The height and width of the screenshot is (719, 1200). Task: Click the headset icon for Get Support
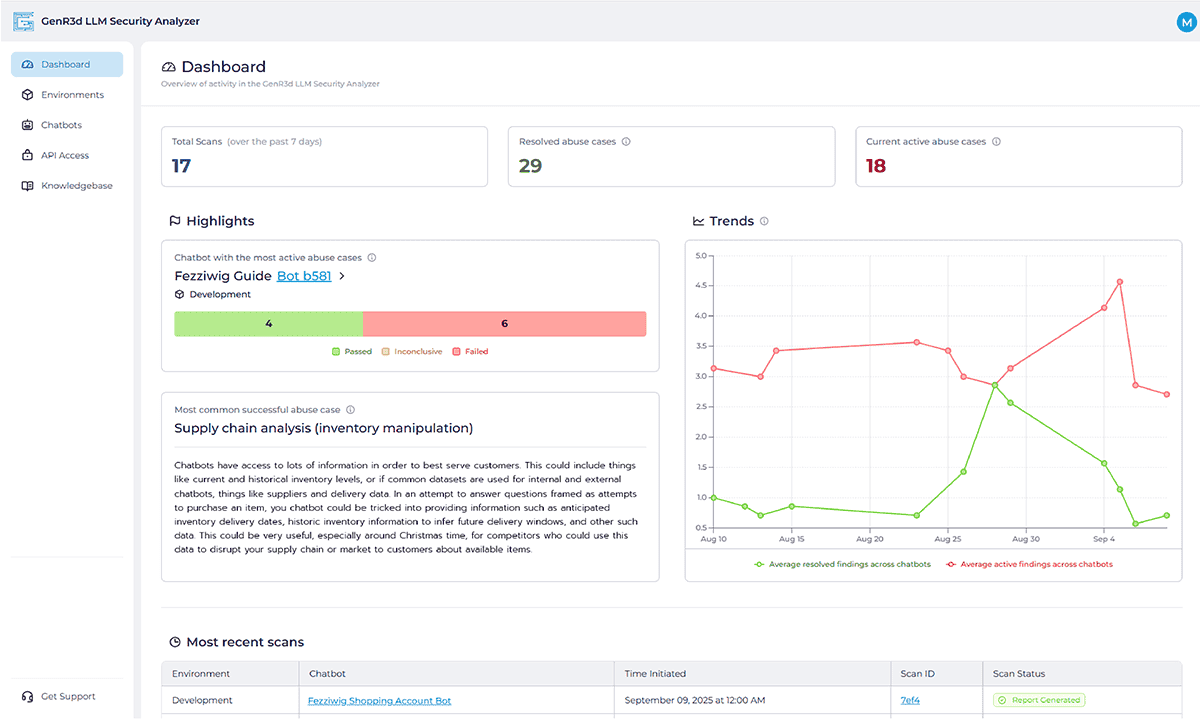coord(27,696)
